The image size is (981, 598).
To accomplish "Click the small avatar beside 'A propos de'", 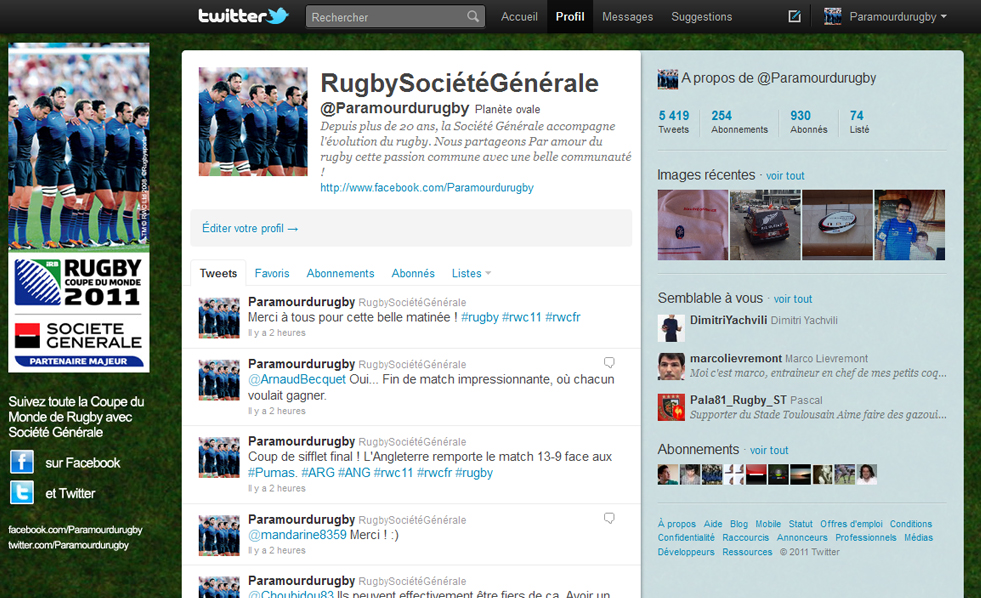I will click(668, 79).
